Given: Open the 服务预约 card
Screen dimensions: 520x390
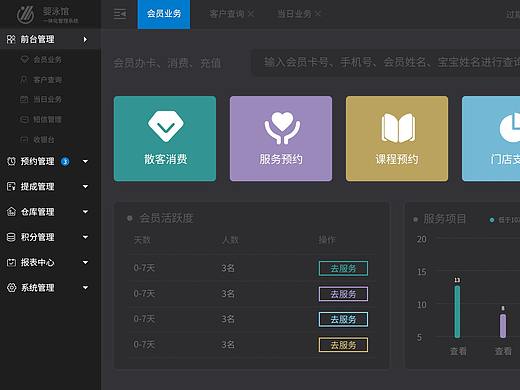Looking at the screenshot, I should [281, 139].
